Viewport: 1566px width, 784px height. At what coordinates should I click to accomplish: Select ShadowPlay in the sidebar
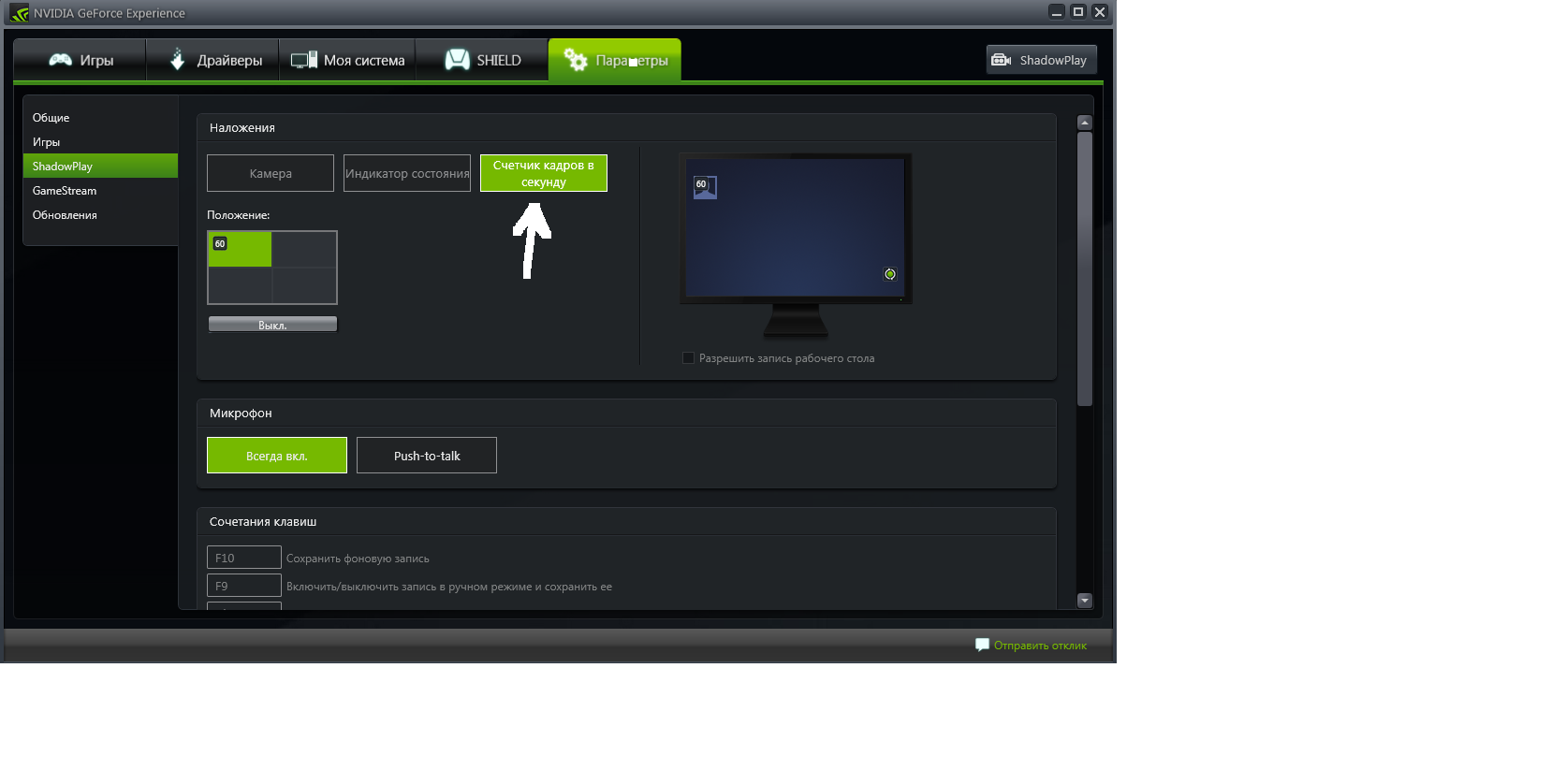coord(100,166)
